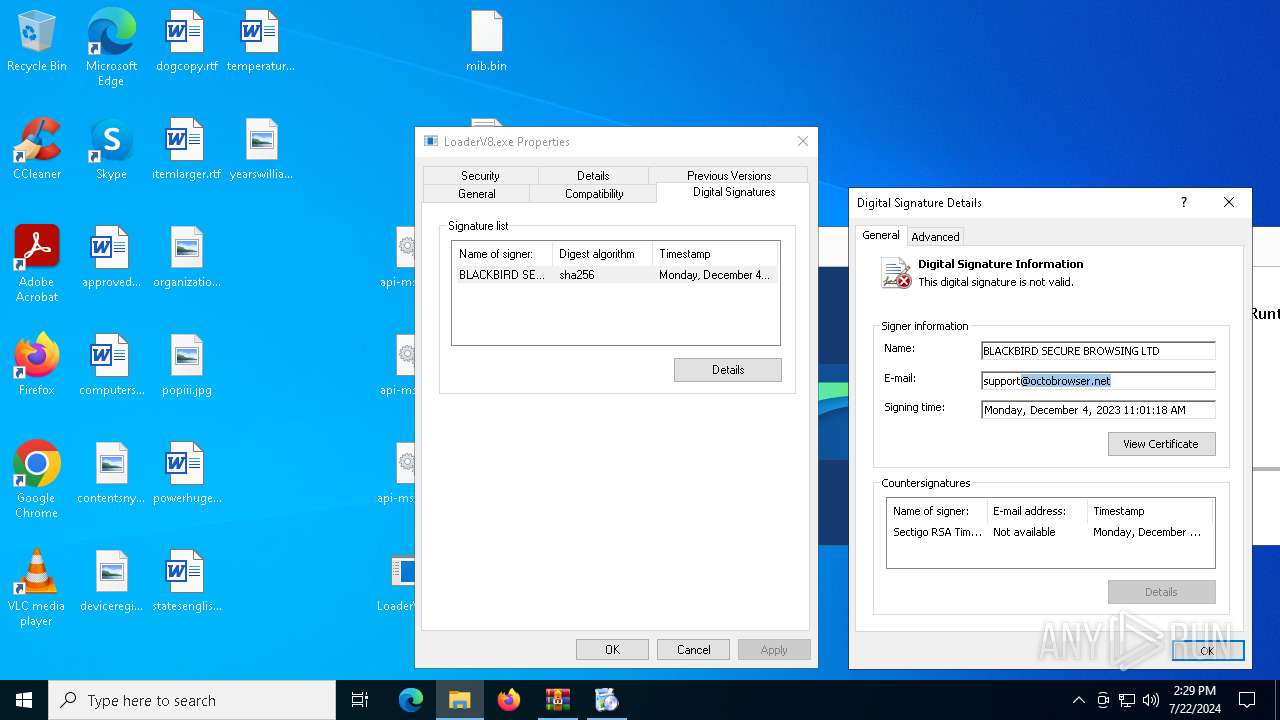
Task: Select the deviceregi... image file
Action: pyautogui.click(x=111, y=582)
